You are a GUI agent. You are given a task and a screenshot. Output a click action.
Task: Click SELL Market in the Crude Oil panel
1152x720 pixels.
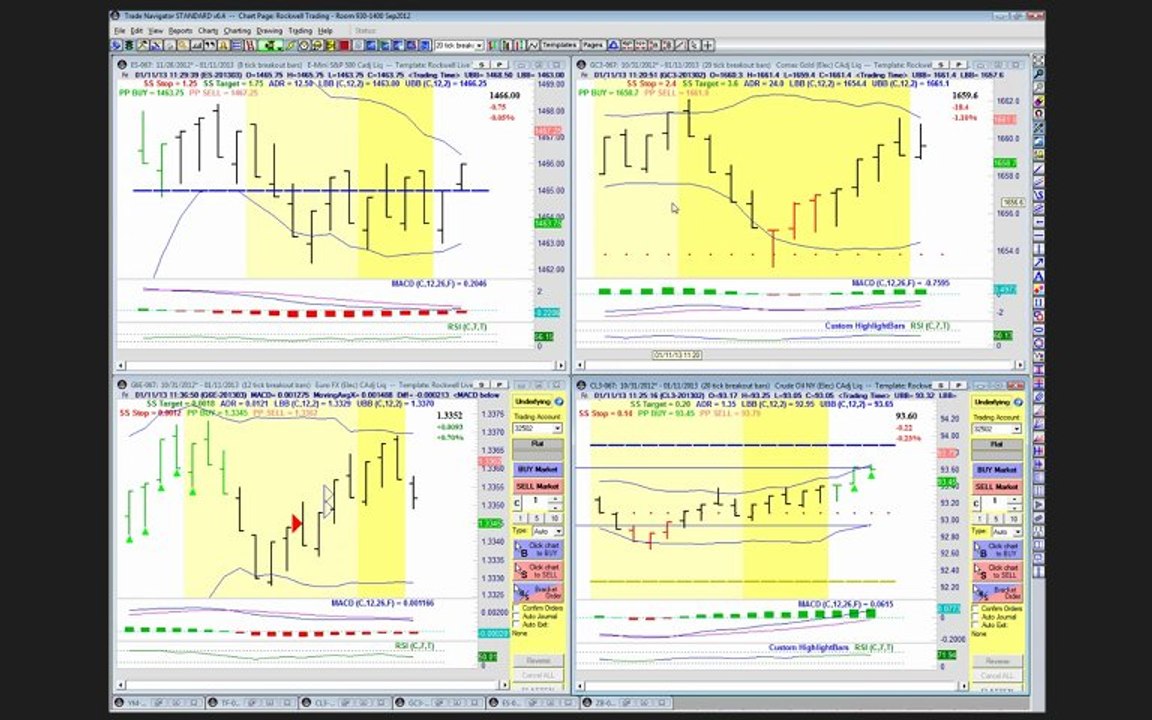(998, 487)
